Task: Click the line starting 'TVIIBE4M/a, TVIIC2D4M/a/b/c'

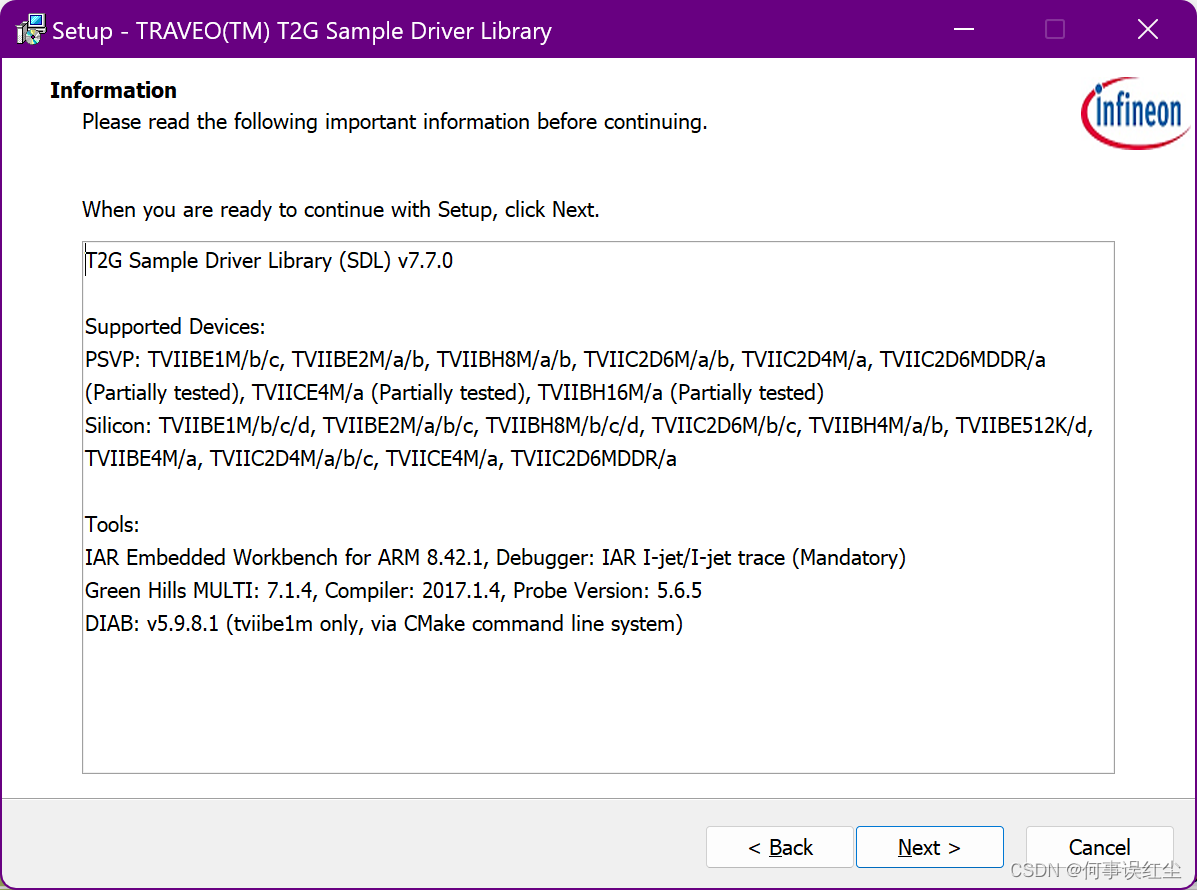Action: tap(381, 459)
